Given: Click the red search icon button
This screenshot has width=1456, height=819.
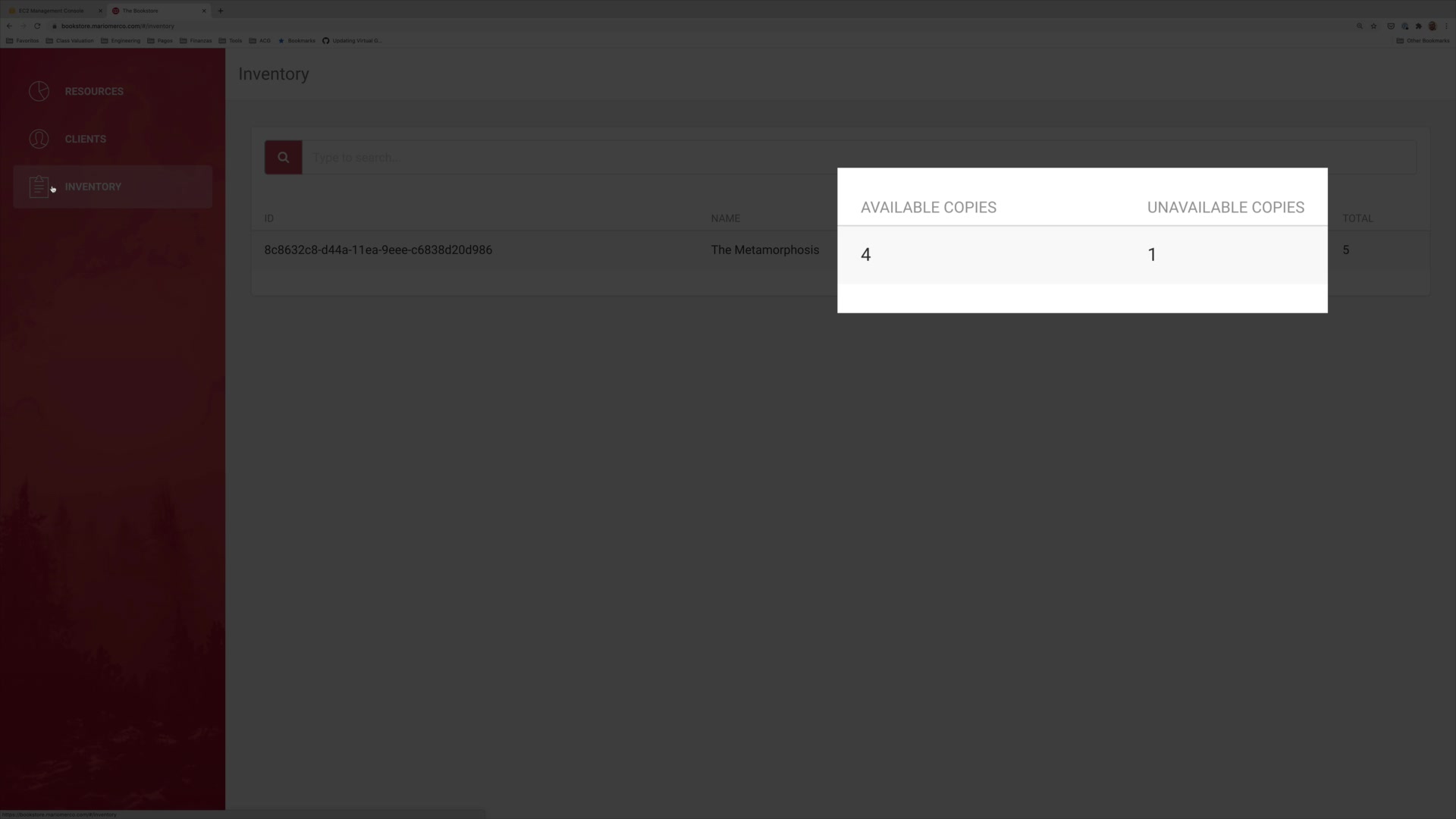Looking at the screenshot, I should (283, 158).
